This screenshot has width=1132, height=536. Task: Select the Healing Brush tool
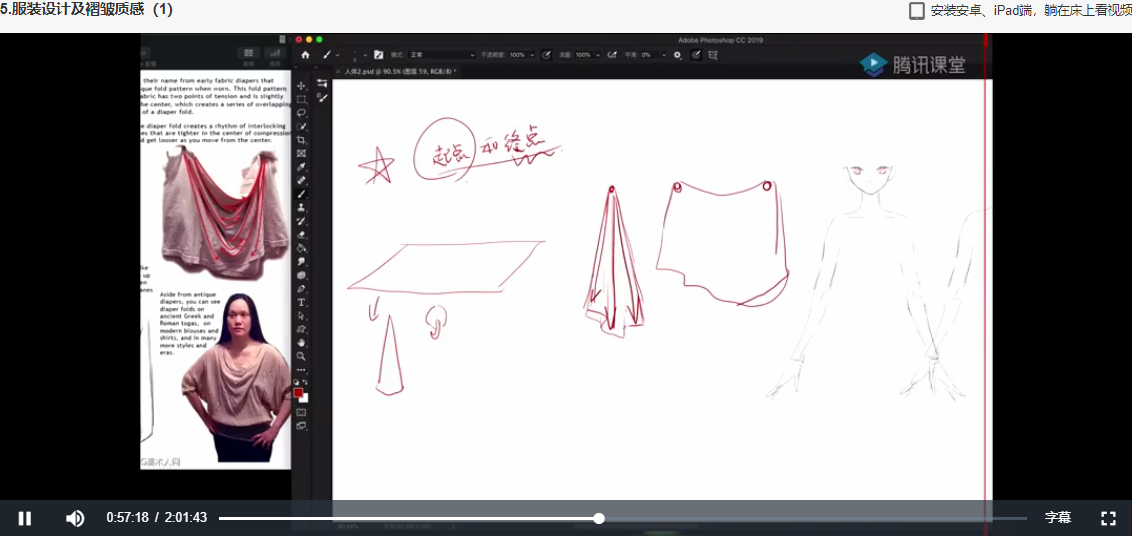(x=301, y=181)
